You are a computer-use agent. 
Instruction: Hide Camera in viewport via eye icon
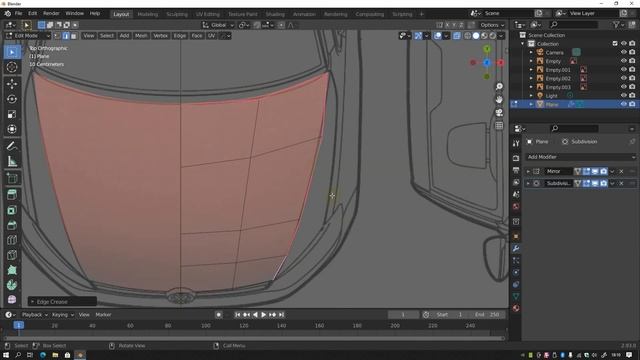click(624, 52)
